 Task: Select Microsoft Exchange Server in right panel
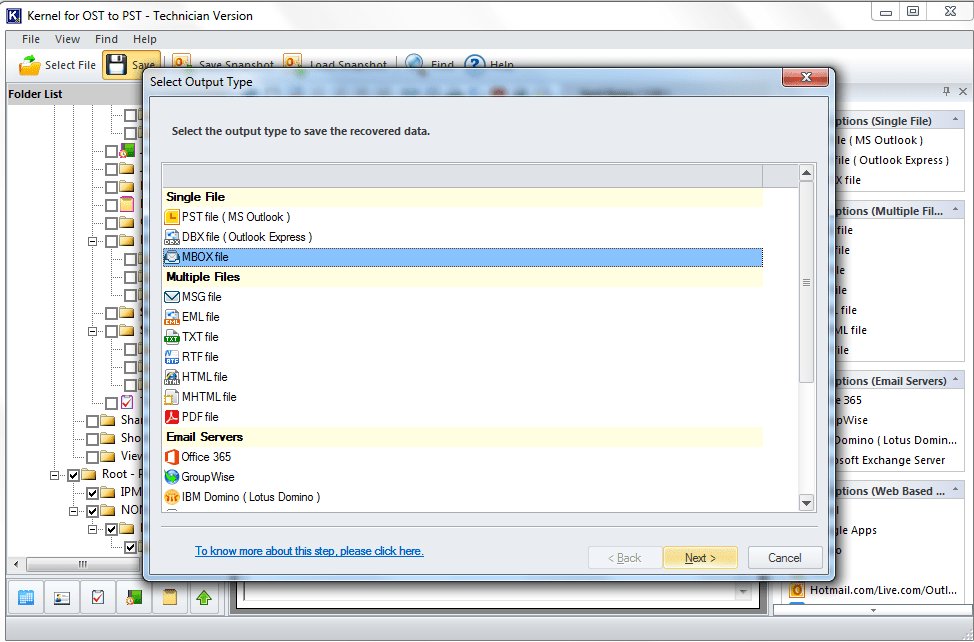tap(889, 460)
